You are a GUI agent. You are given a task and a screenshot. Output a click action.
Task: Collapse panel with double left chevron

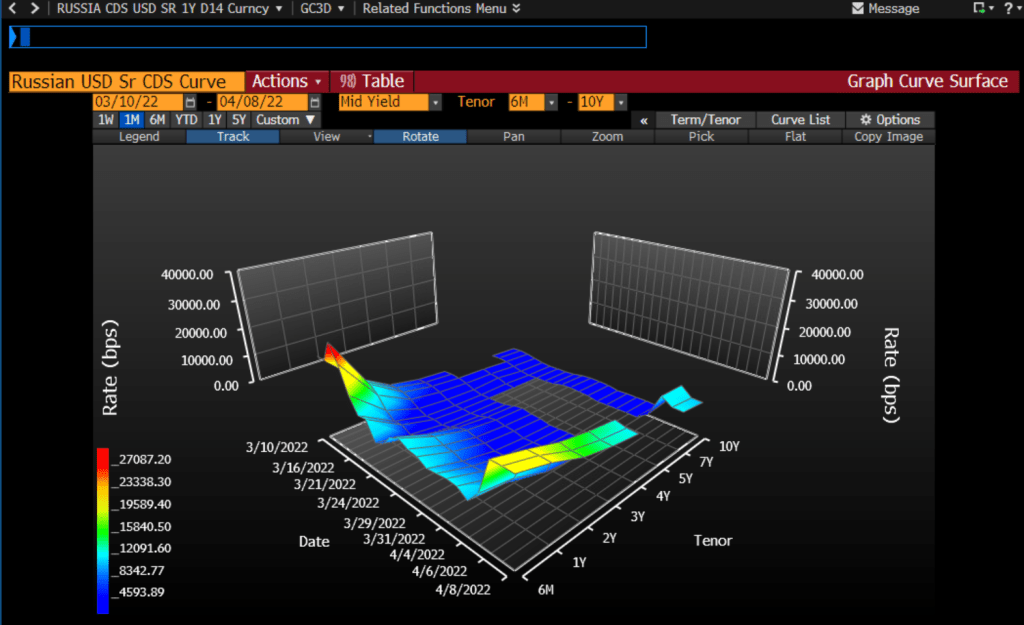click(644, 120)
